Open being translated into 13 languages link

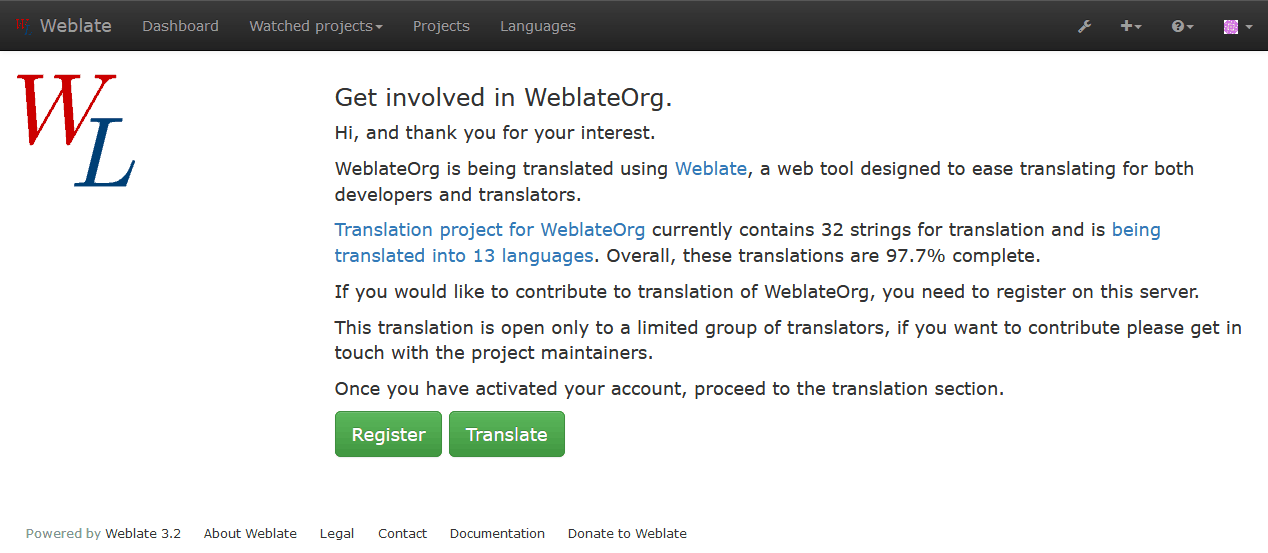tap(748, 242)
